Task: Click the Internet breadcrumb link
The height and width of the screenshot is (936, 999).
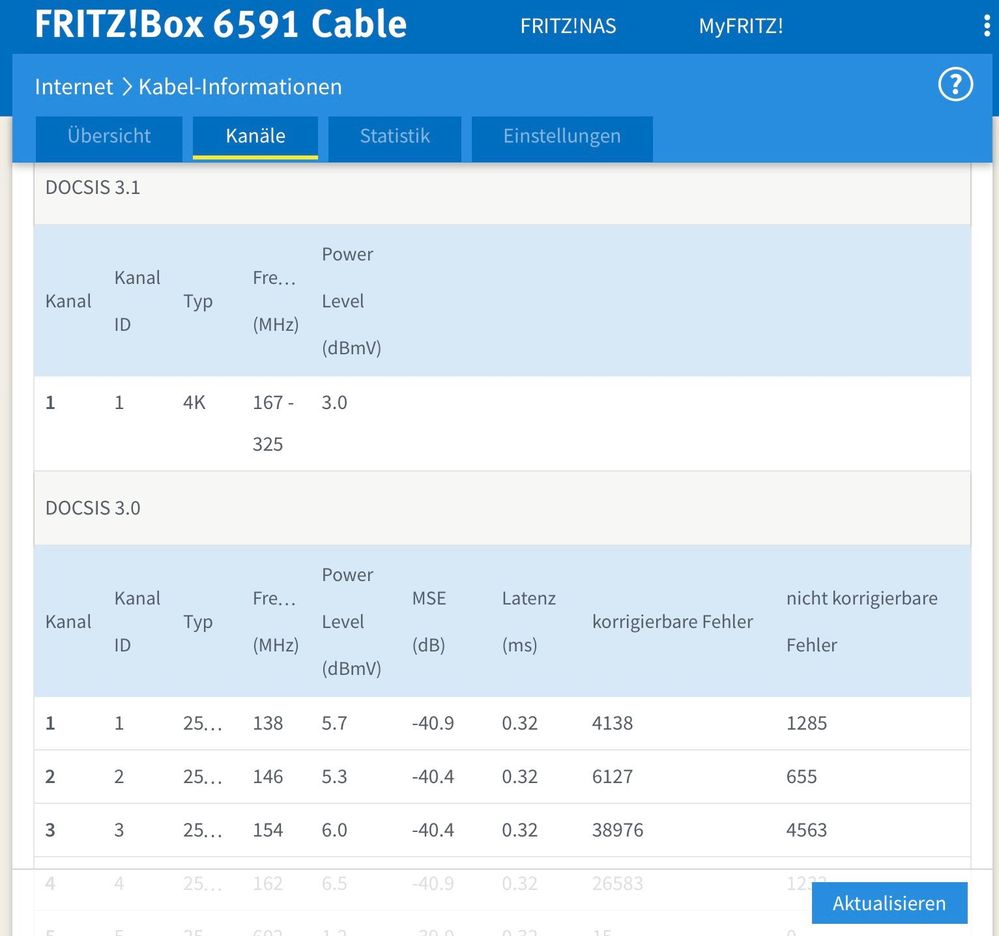Action: point(74,87)
